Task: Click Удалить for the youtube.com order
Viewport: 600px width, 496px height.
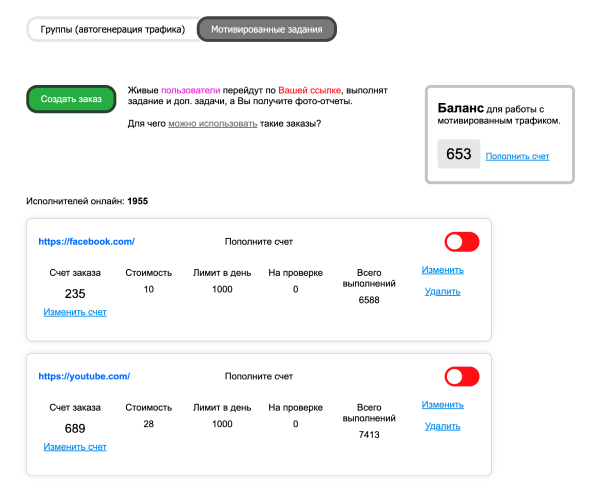Action: [442, 426]
